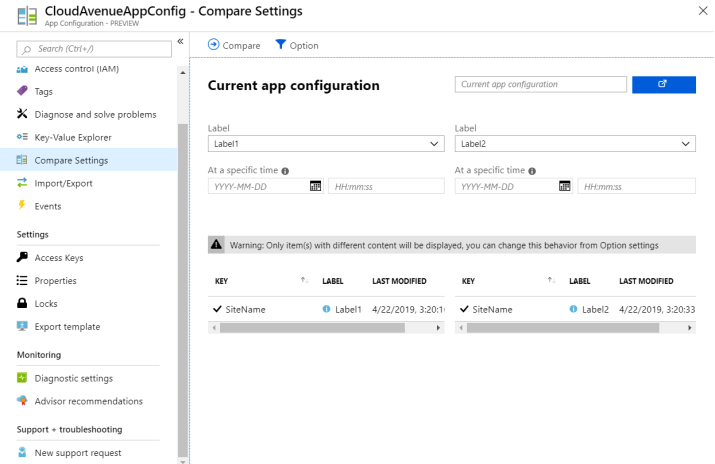The image size is (715, 464).
Task: Click the purple Tags icon
Action: [x=22, y=91]
